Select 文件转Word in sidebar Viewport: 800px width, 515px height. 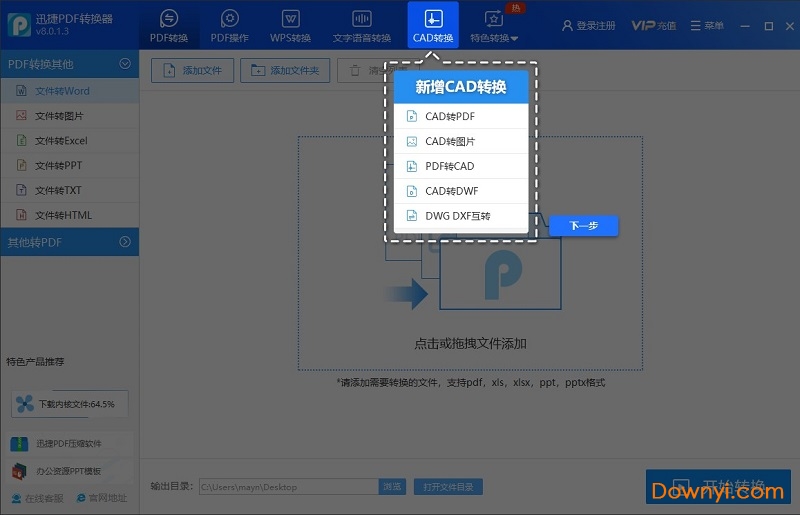[69, 91]
